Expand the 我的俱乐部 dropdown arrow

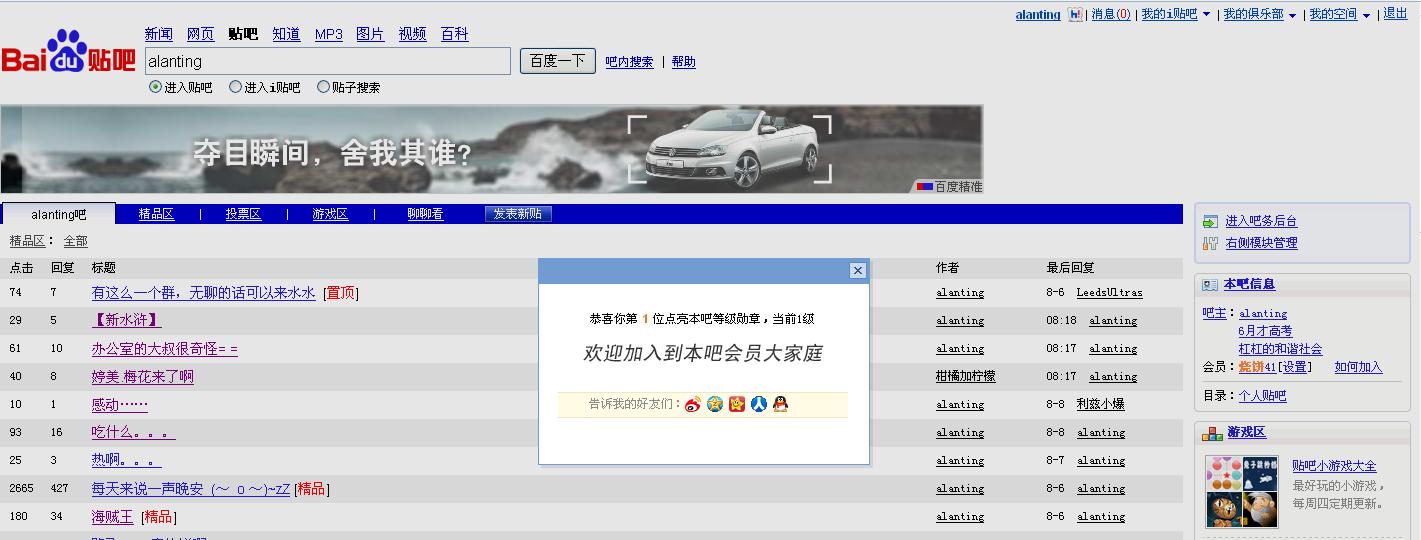tap(1292, 15)
